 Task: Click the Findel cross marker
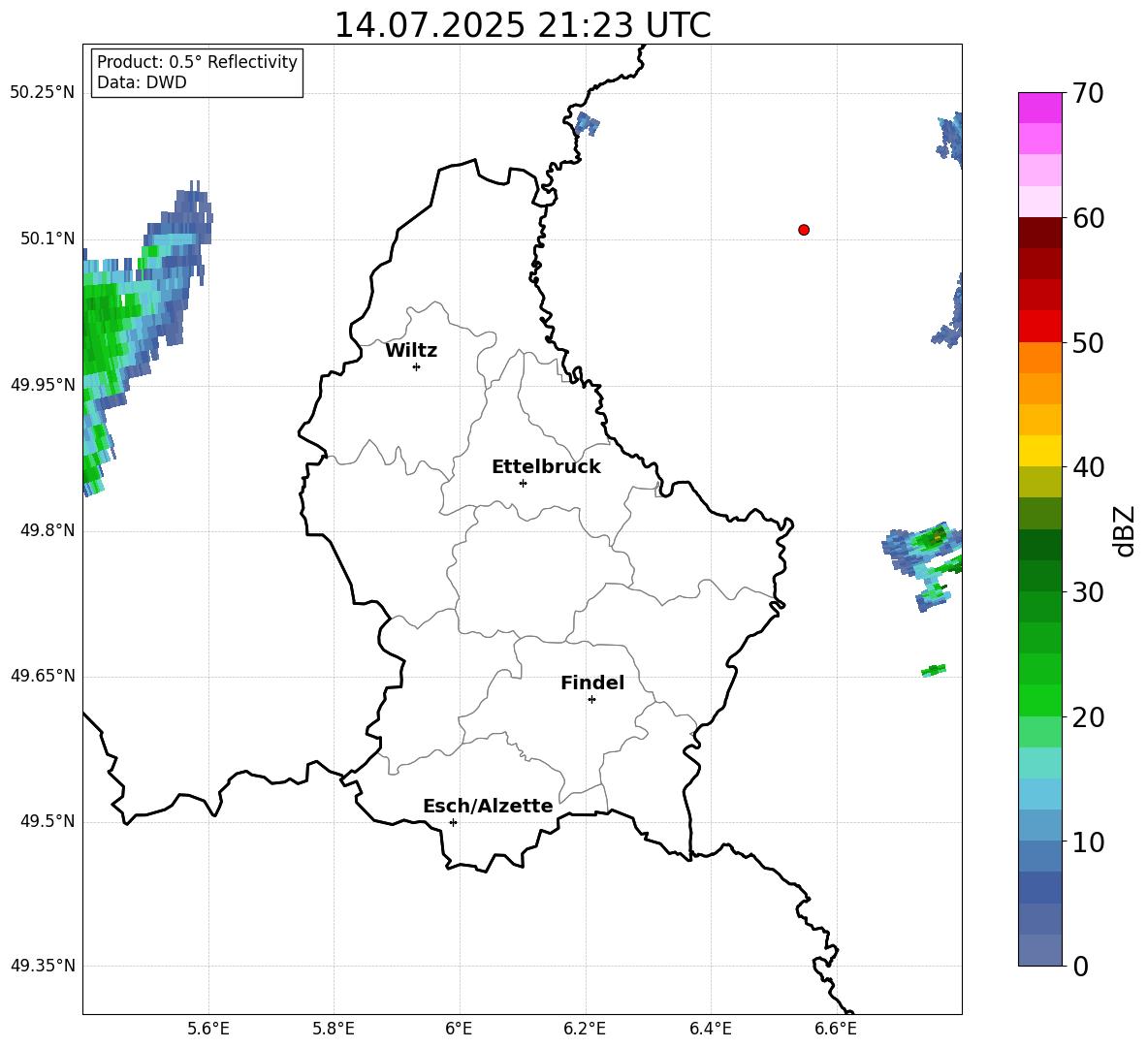(x=592, y=699)
